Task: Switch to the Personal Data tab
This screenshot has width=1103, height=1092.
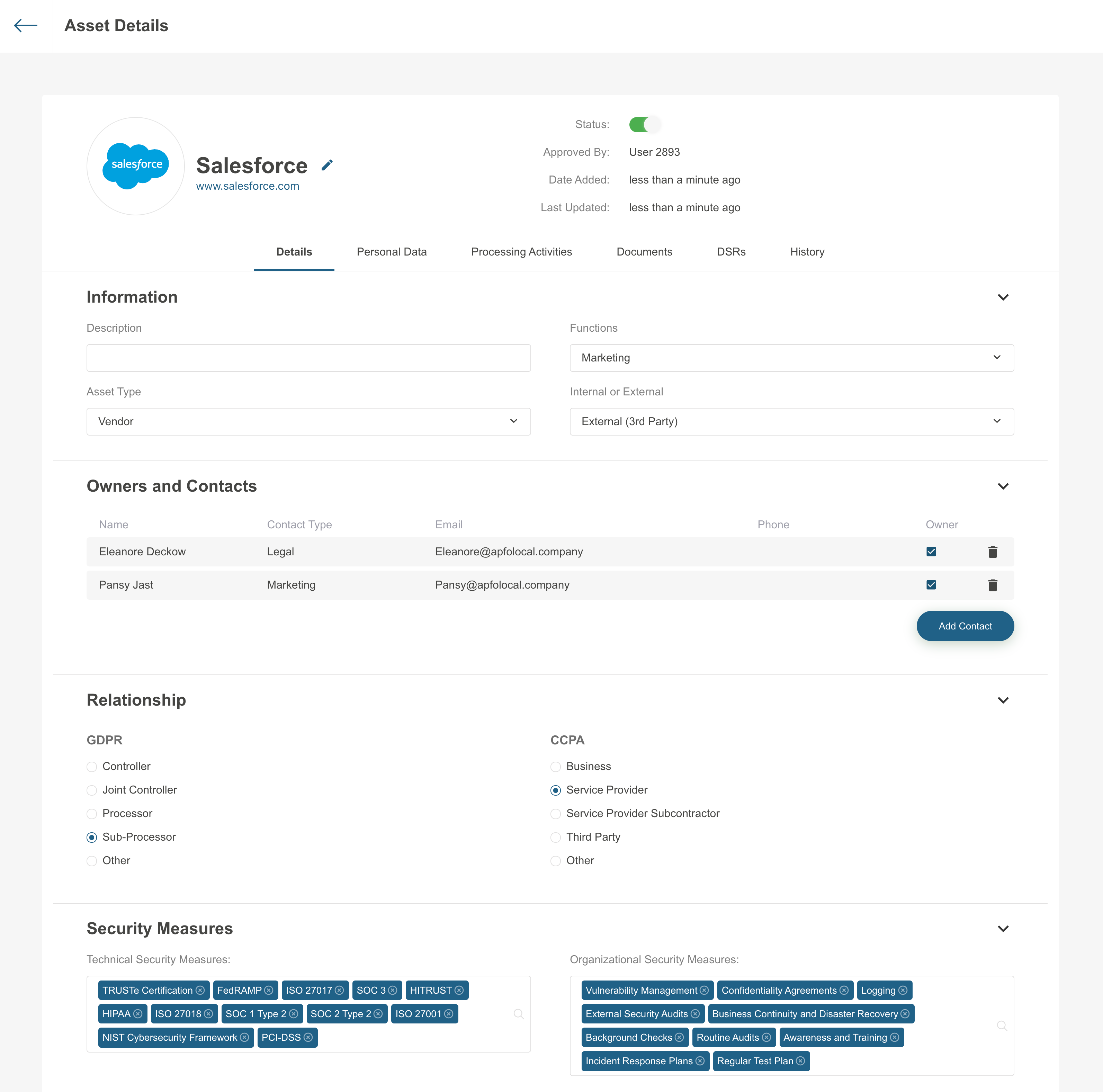Action: pos(392,252)
